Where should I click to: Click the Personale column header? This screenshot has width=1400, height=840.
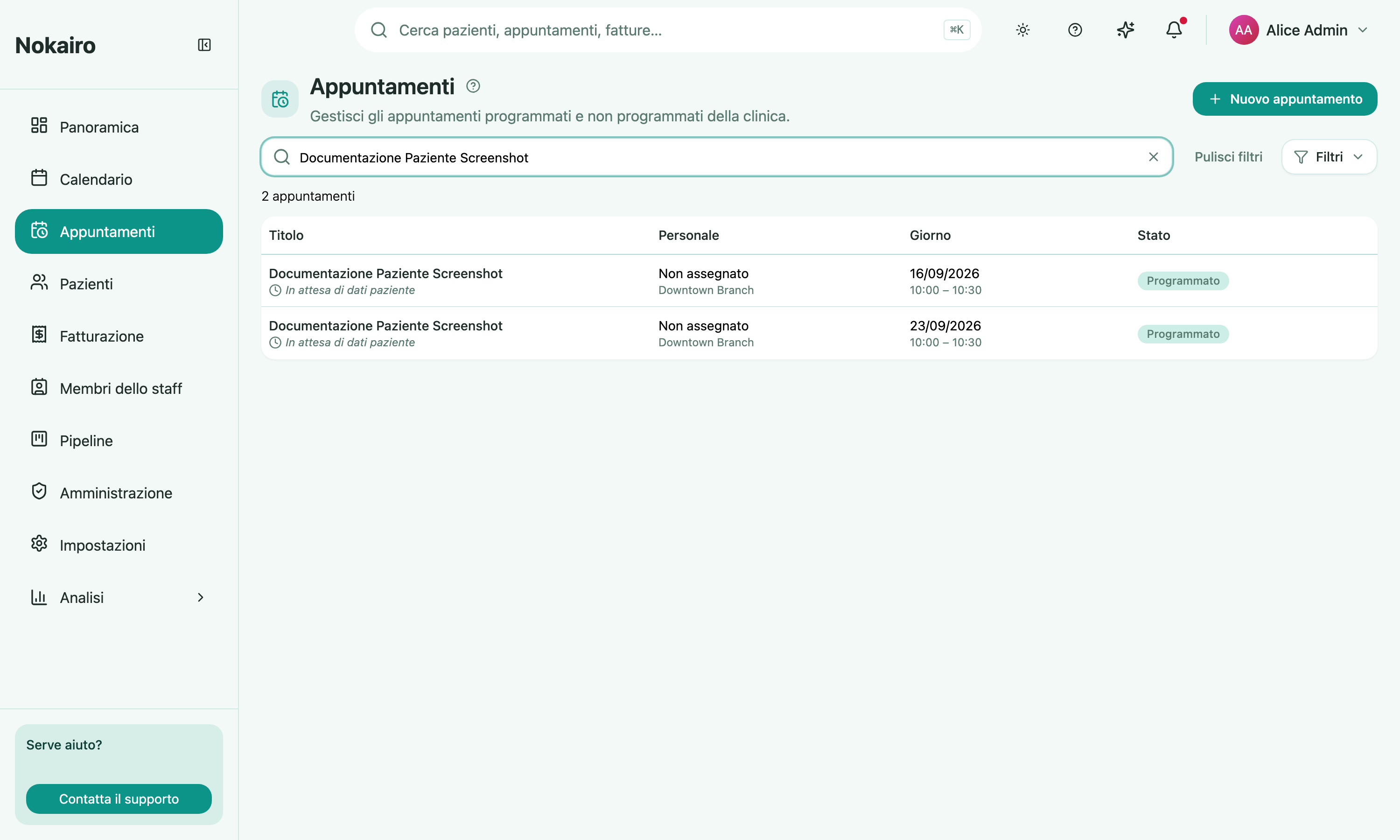(x=689, y=235)
